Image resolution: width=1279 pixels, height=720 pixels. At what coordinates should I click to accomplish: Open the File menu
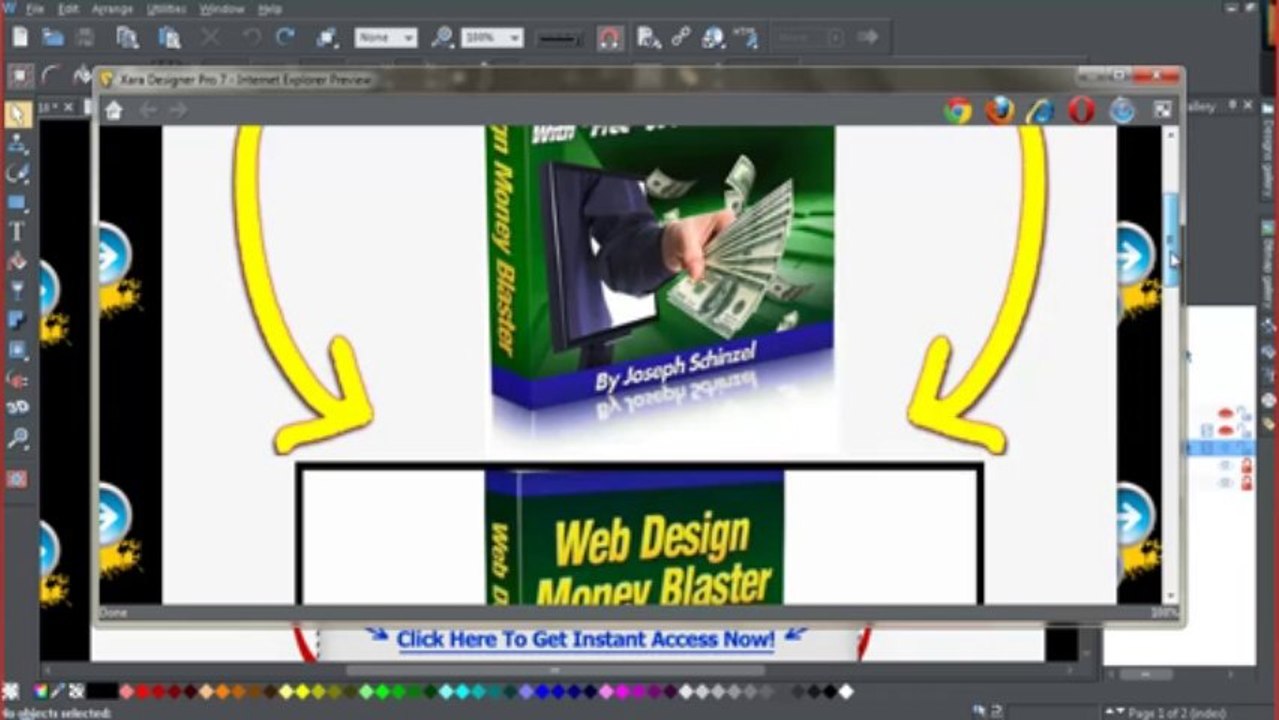(x=35, y=9)
